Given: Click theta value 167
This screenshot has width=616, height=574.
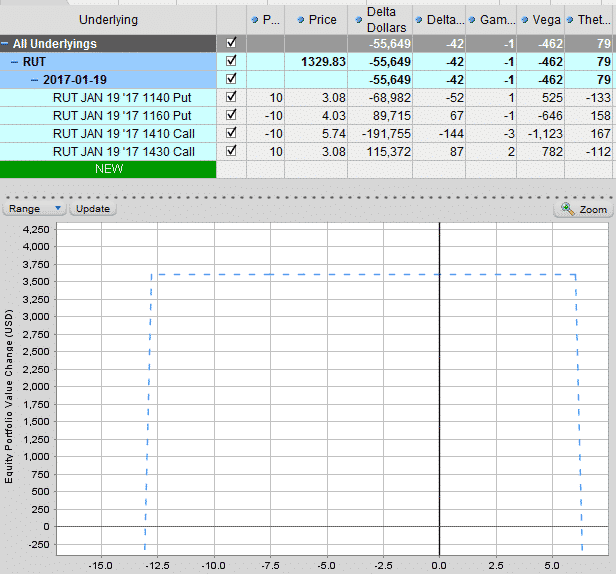Looking at the screenshot, I should click(x=601, y=134).
